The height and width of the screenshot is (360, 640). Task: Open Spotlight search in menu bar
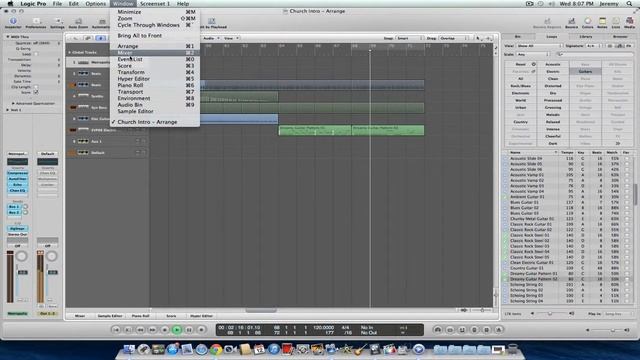[x=630, y=4]
